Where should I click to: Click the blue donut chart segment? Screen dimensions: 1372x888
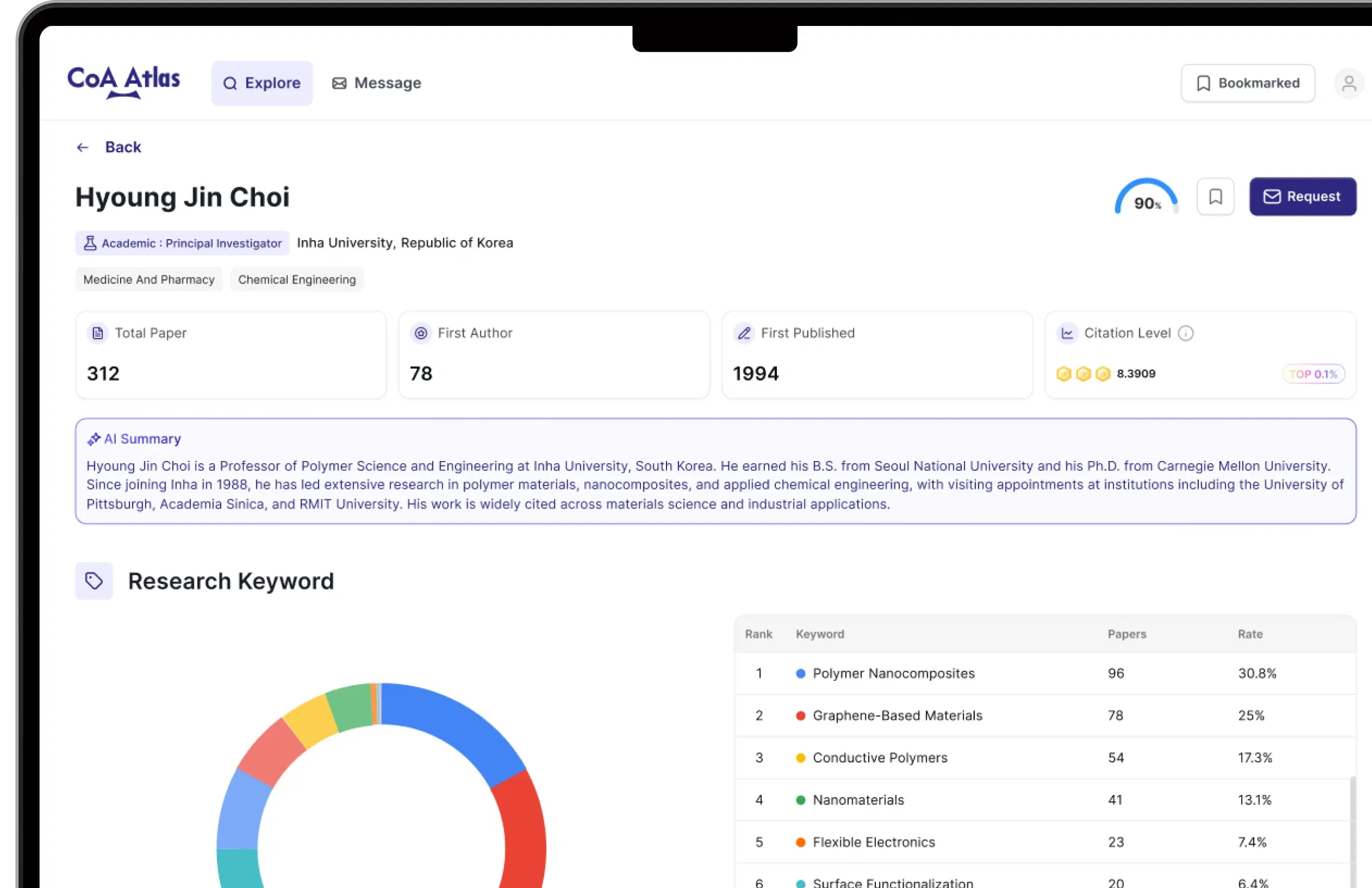click(461, 727)
